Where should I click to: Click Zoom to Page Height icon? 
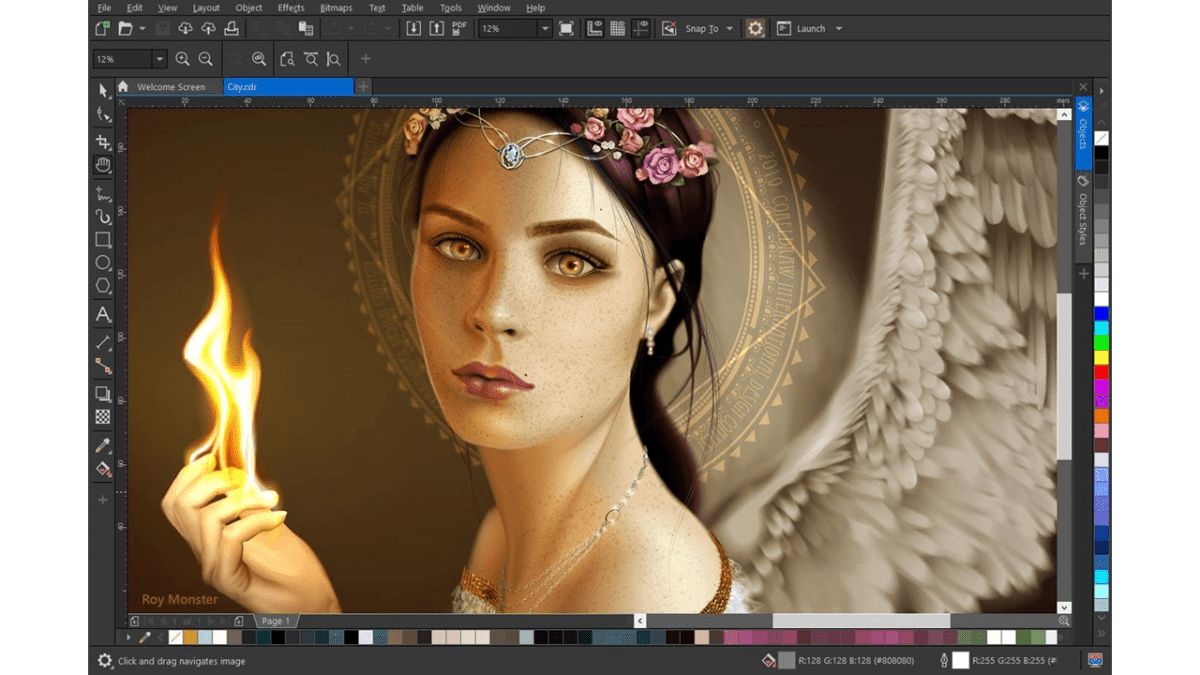[334, 60]
